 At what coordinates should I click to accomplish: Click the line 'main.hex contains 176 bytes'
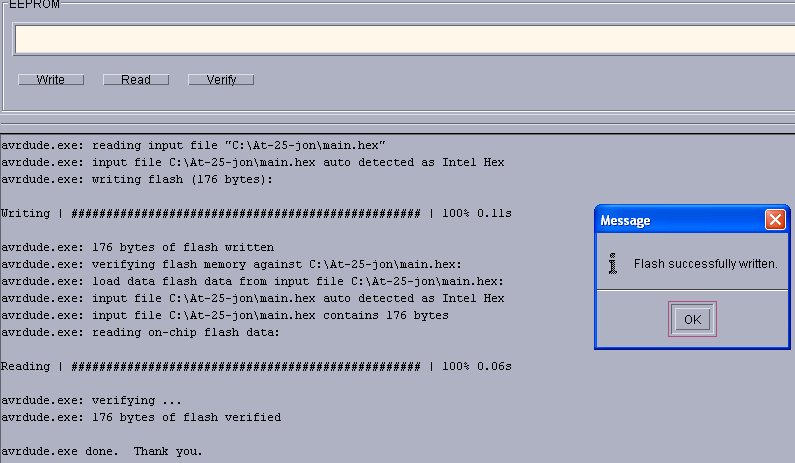coord(225,315)
